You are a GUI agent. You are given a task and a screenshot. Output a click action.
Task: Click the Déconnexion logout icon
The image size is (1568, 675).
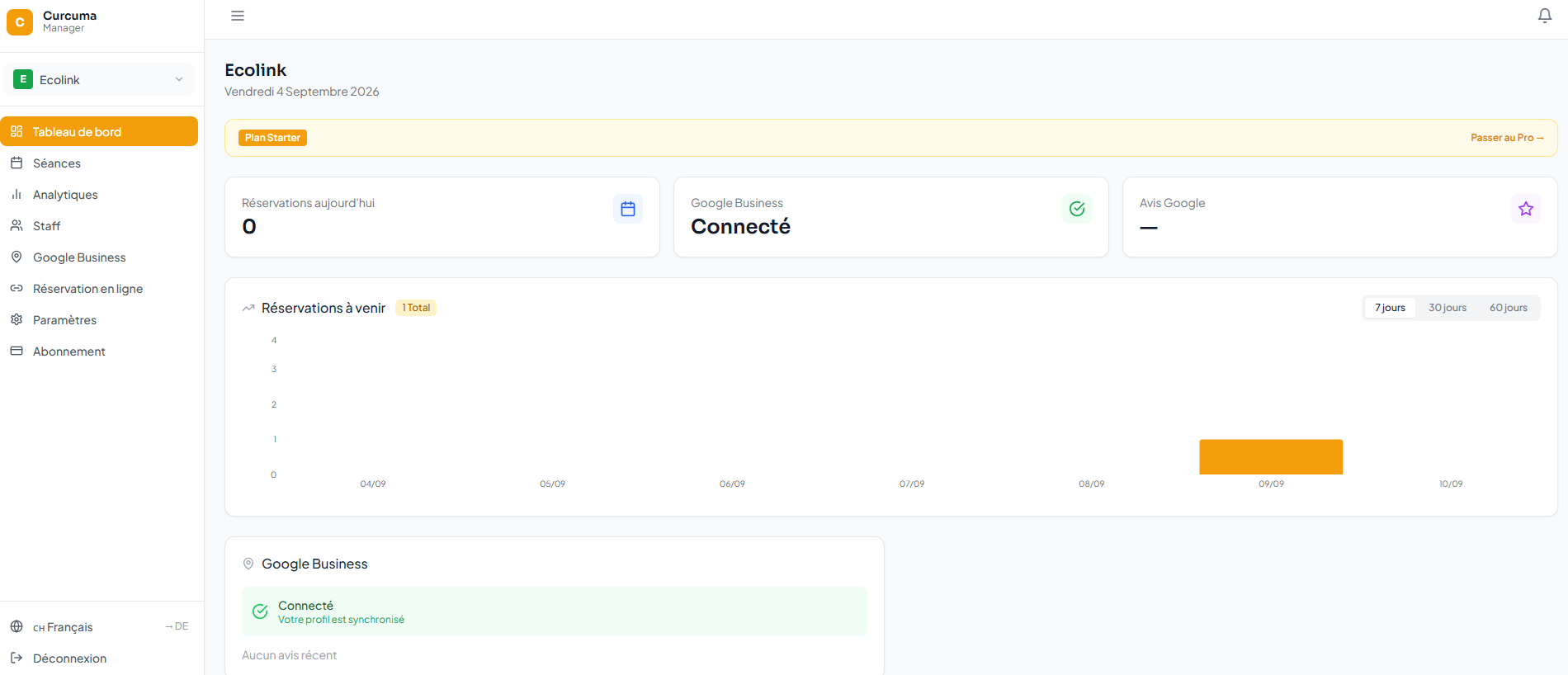tap(17, 658)
